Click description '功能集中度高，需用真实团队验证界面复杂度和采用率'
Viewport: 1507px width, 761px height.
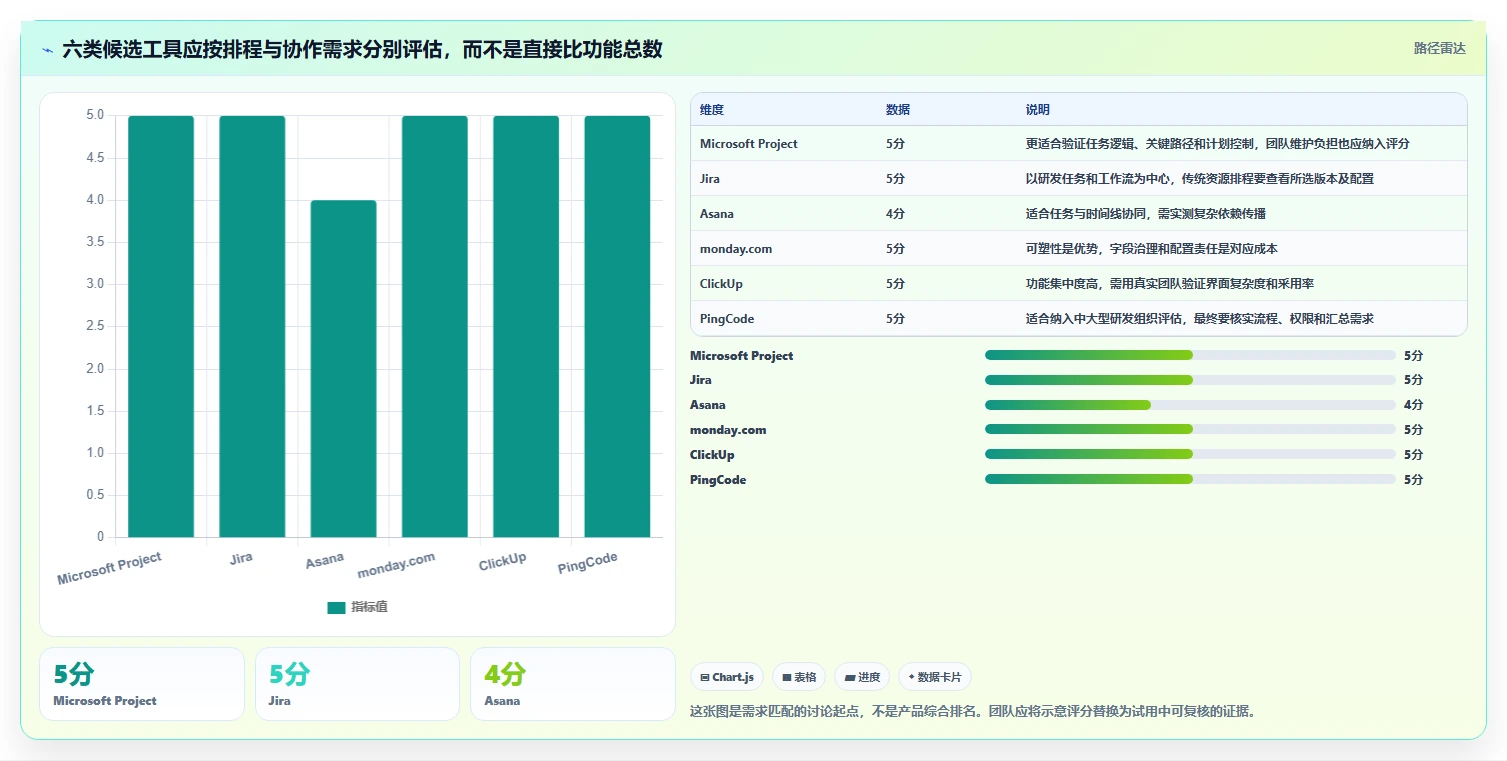(x=1170, y=284)
